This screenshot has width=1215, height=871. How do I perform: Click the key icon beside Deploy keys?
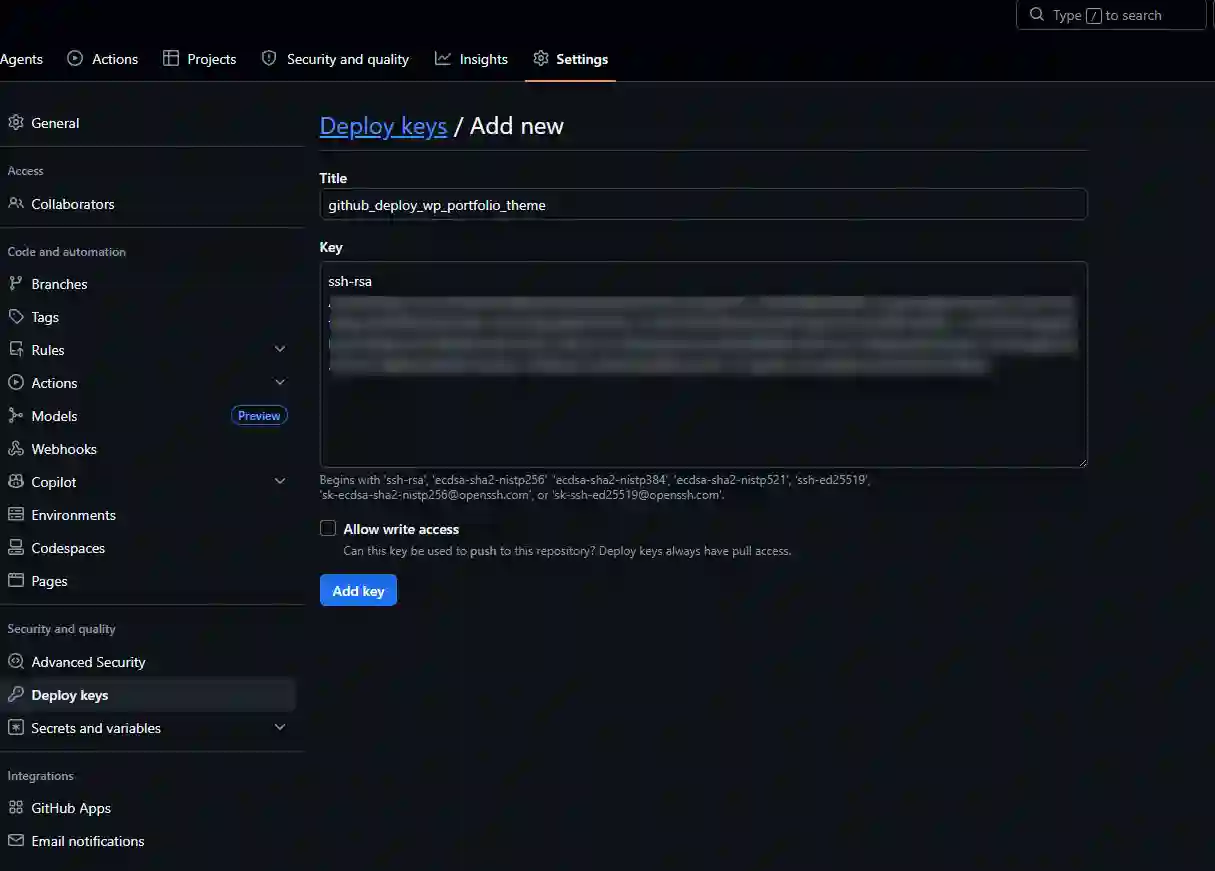point(15,695)
